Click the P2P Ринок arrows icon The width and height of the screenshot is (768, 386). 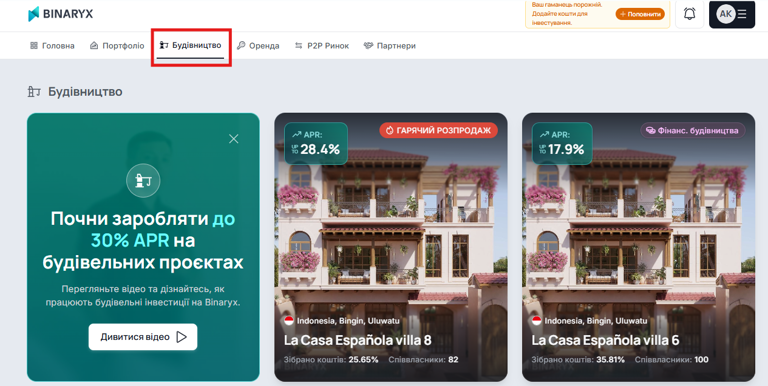click(x=298, y=46)
